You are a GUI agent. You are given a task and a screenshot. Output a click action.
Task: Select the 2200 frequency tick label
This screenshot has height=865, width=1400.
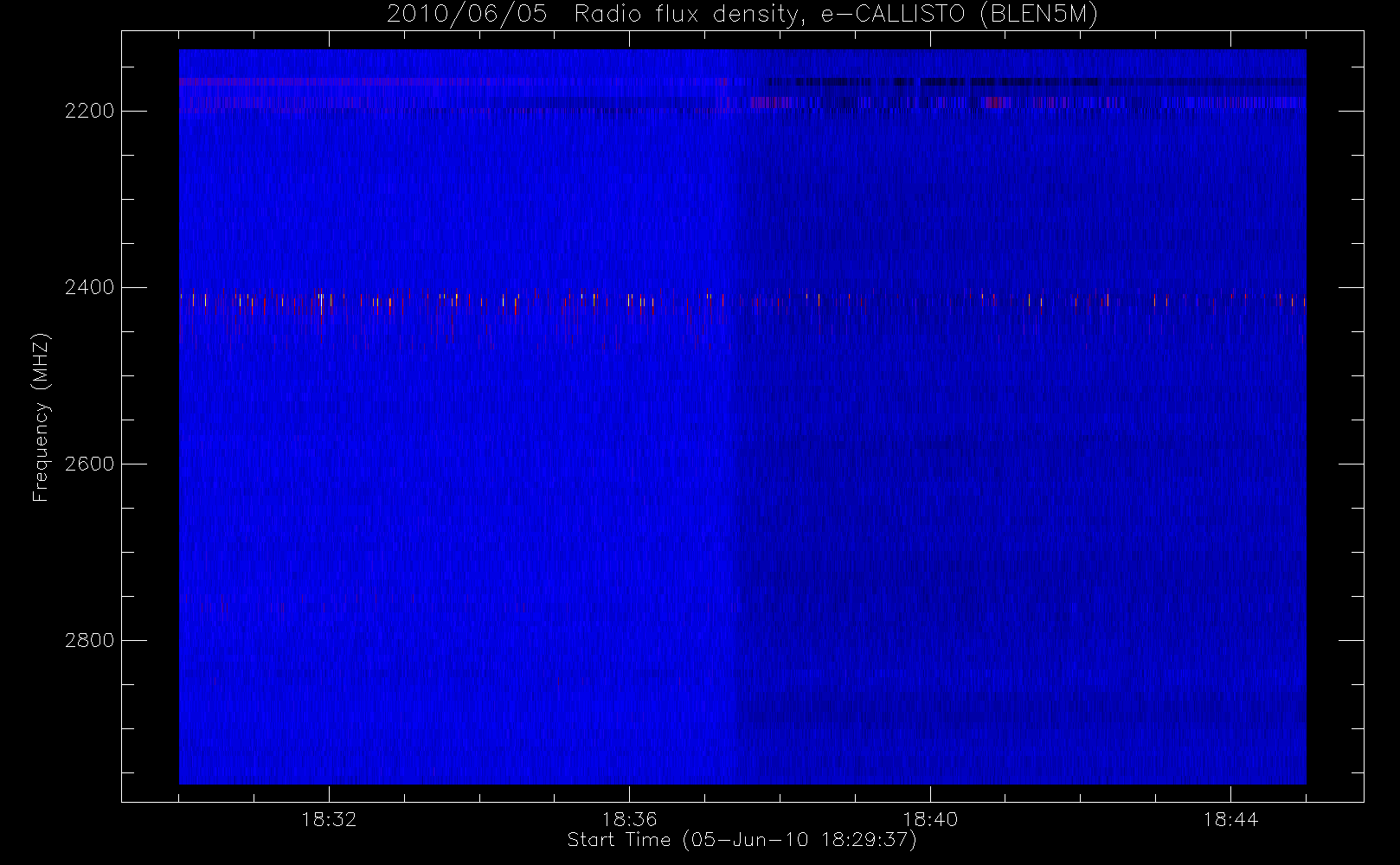(89, 111)
